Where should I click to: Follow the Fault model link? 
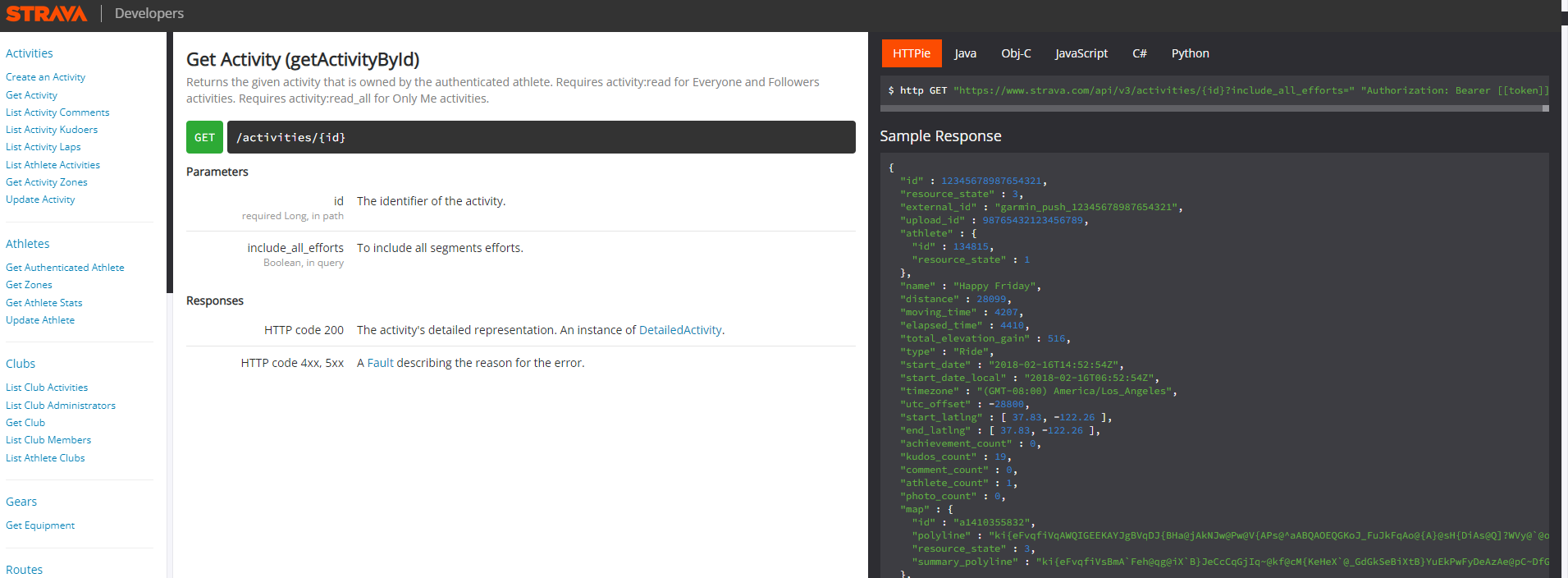381,363
